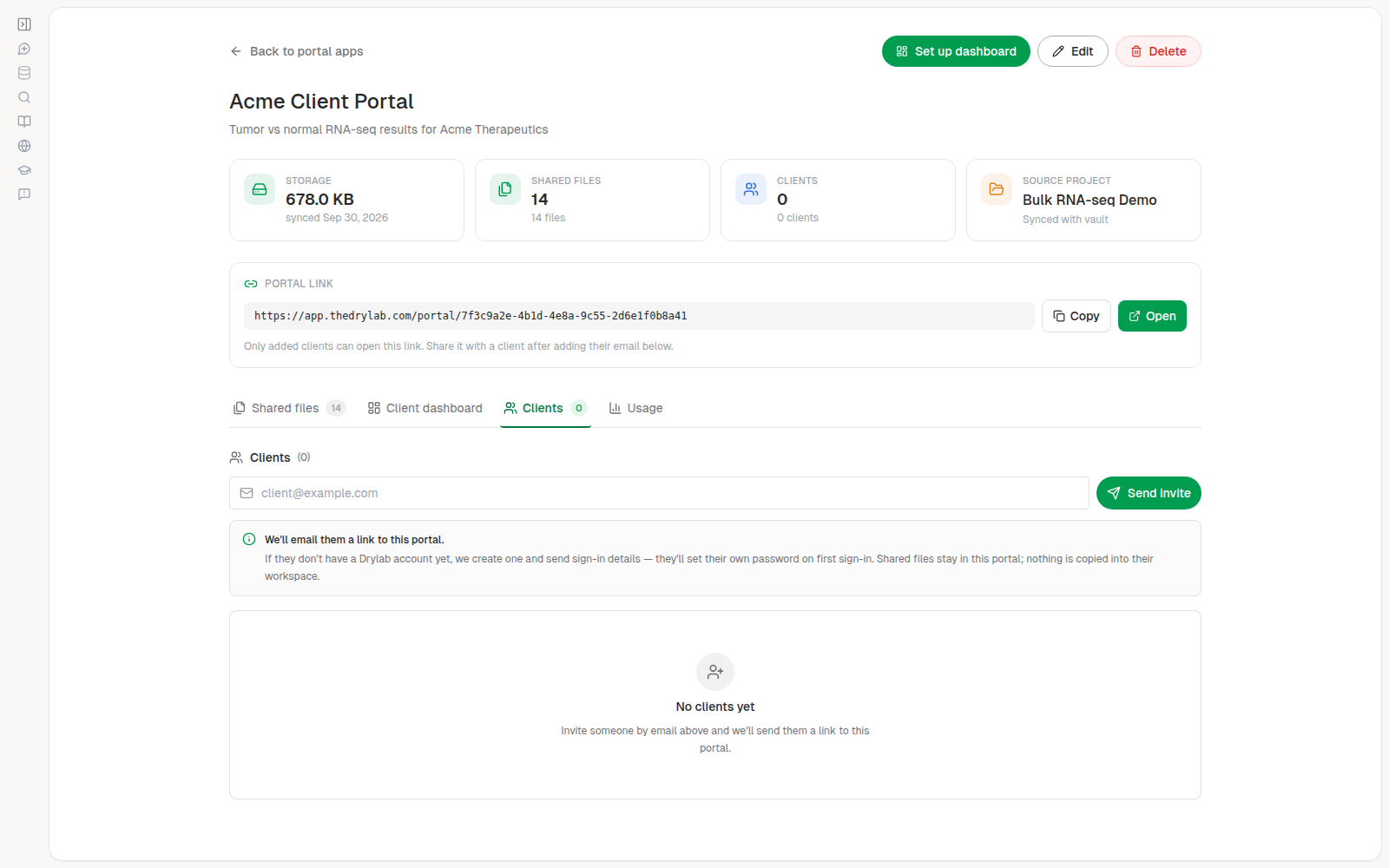The height and width of the screenshot is (868, 1389).
Task: Delete this portal app
Action: (1158, 51)
